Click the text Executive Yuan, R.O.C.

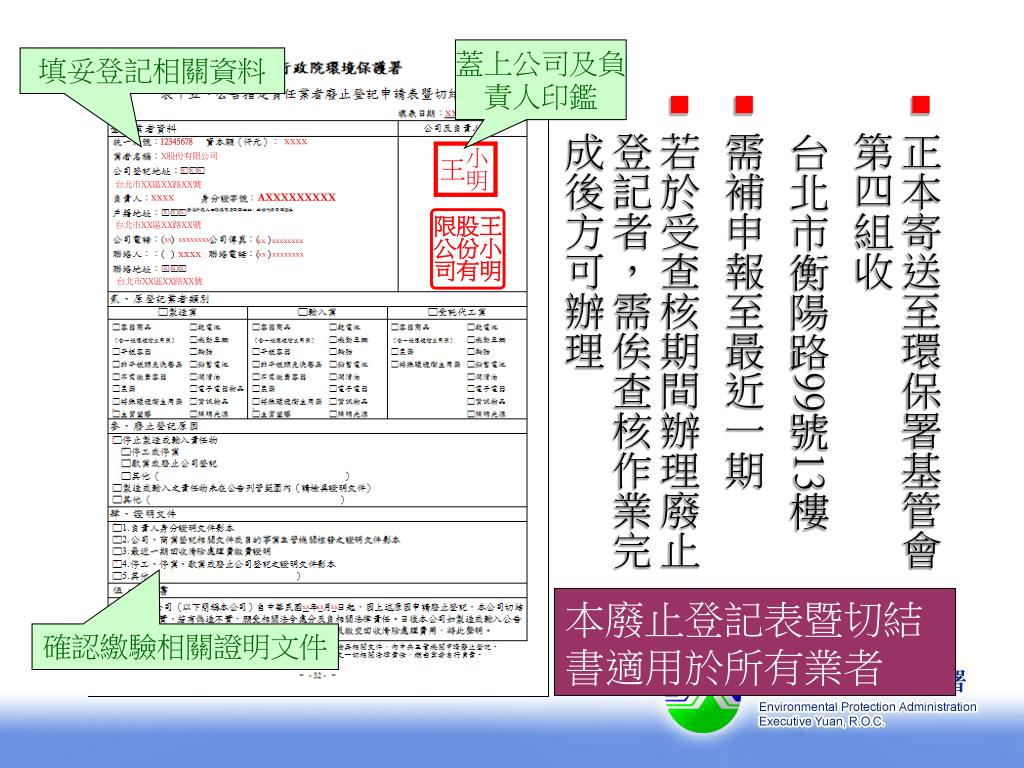[822, 722]
